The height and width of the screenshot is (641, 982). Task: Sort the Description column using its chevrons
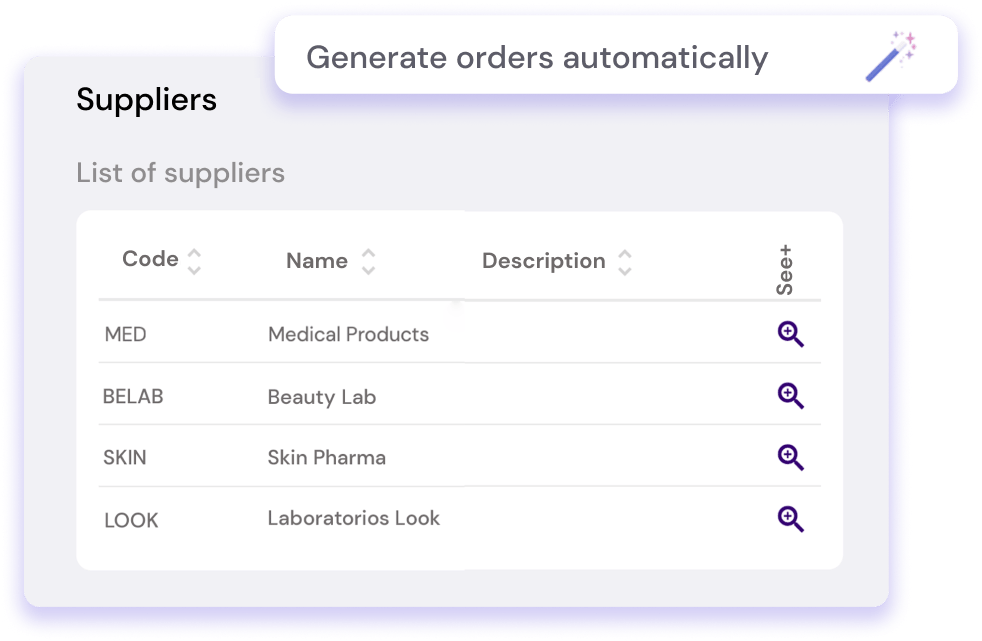coord(623,260)
